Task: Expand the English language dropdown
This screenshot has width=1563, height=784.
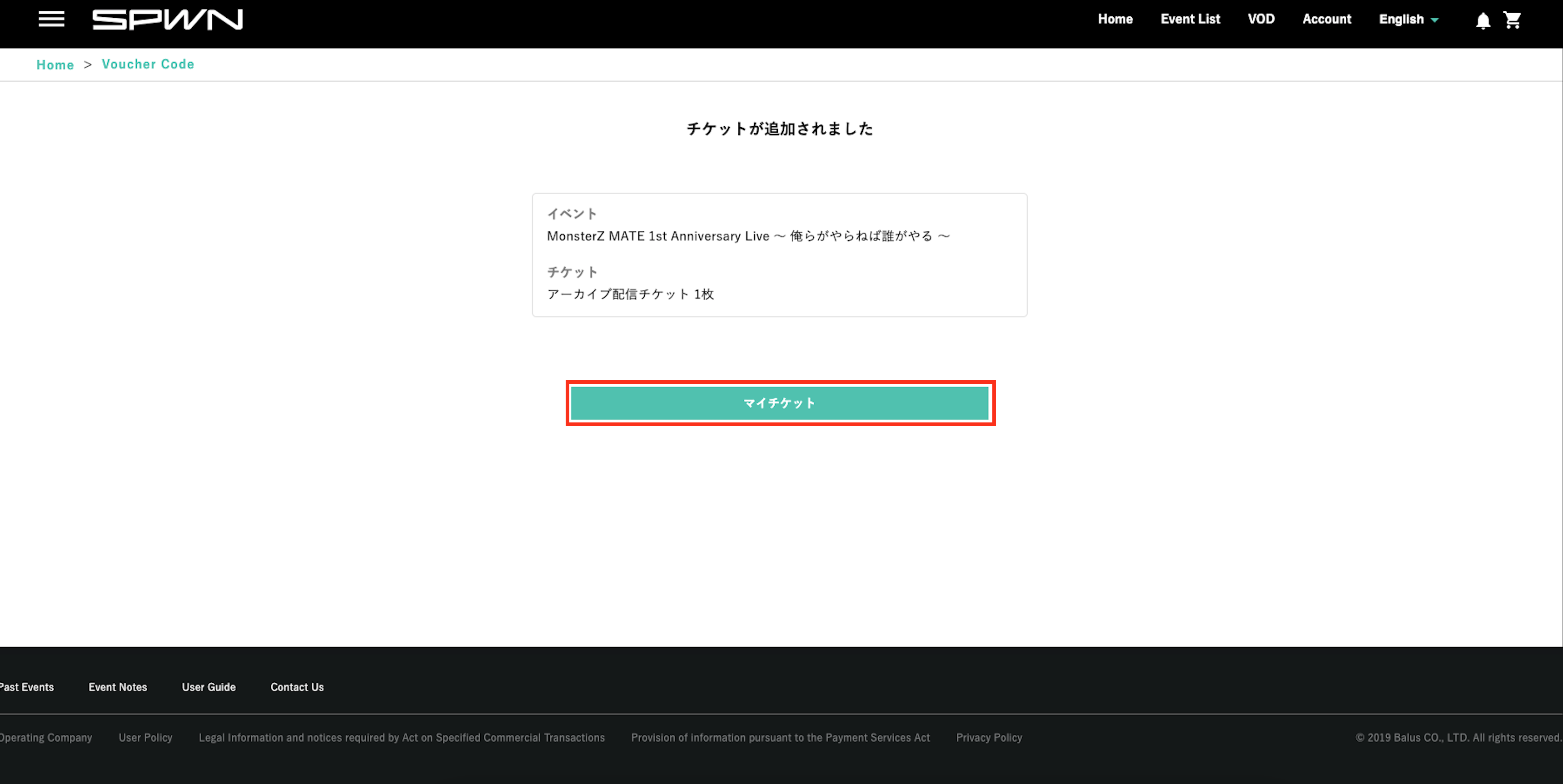Action: pos(1408,20)
